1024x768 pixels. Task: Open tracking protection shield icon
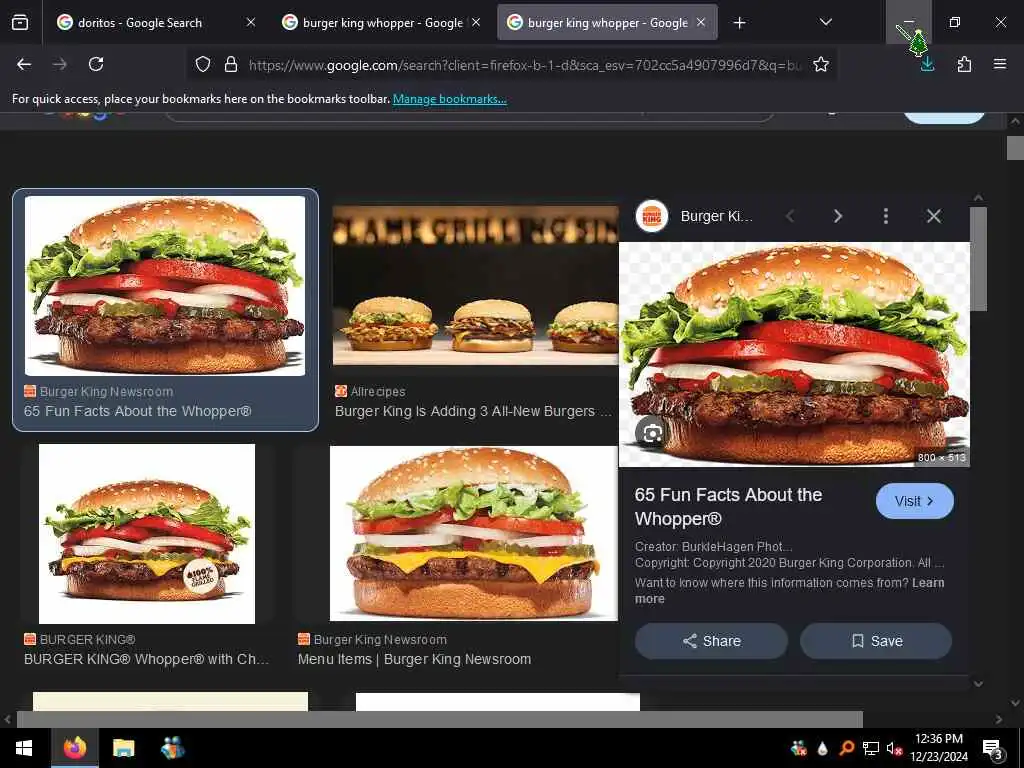pyautogui.click(x=203, y=64)
